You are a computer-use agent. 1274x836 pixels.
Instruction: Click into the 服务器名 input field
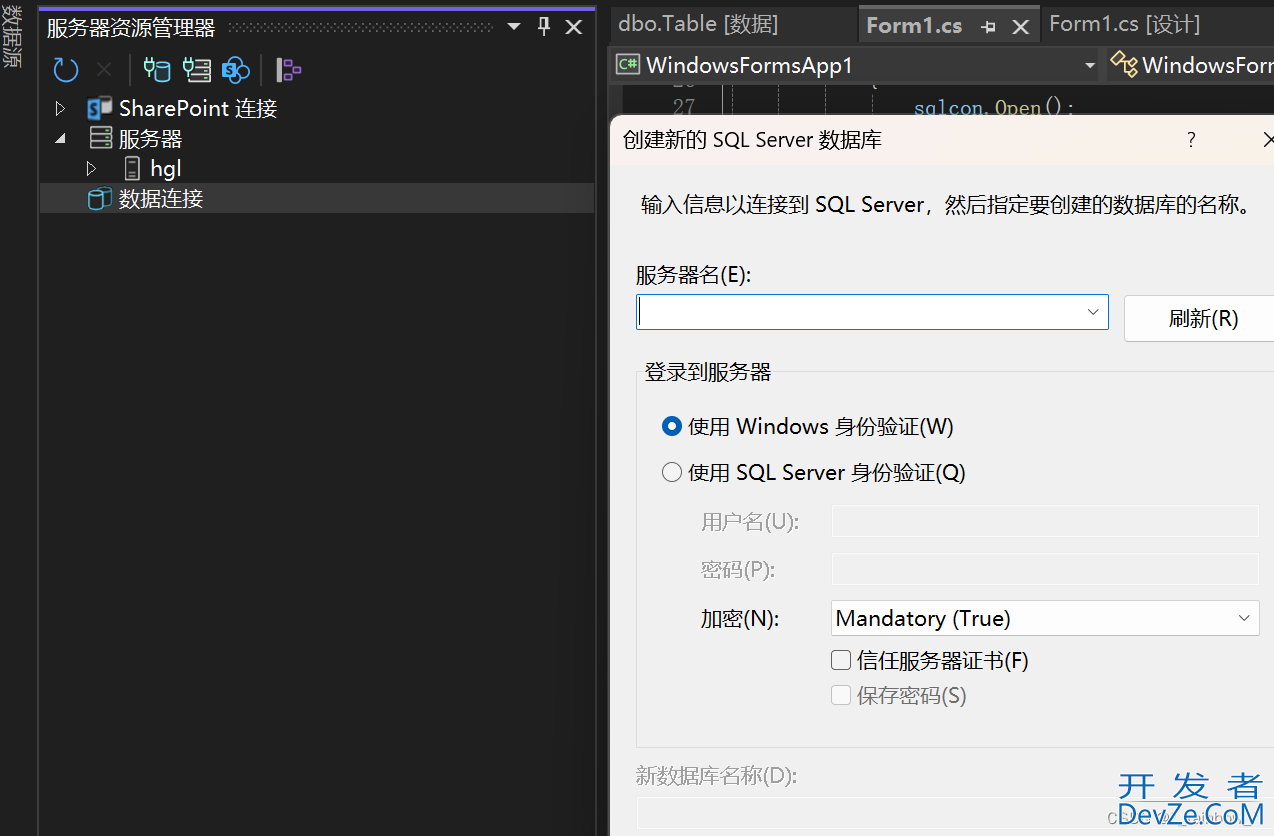click(x=859, y=312)
